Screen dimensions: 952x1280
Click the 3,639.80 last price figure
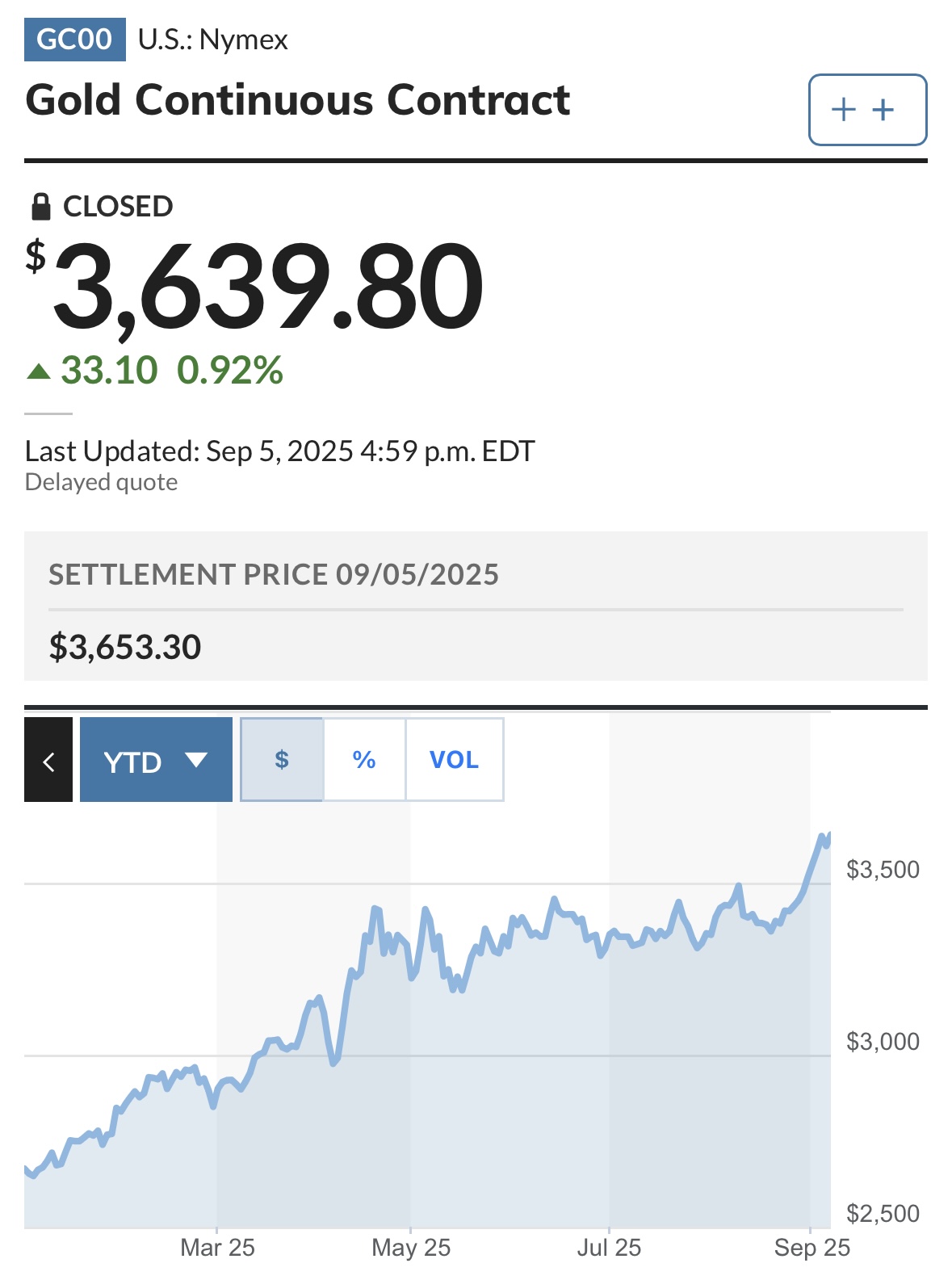(267, 287)
